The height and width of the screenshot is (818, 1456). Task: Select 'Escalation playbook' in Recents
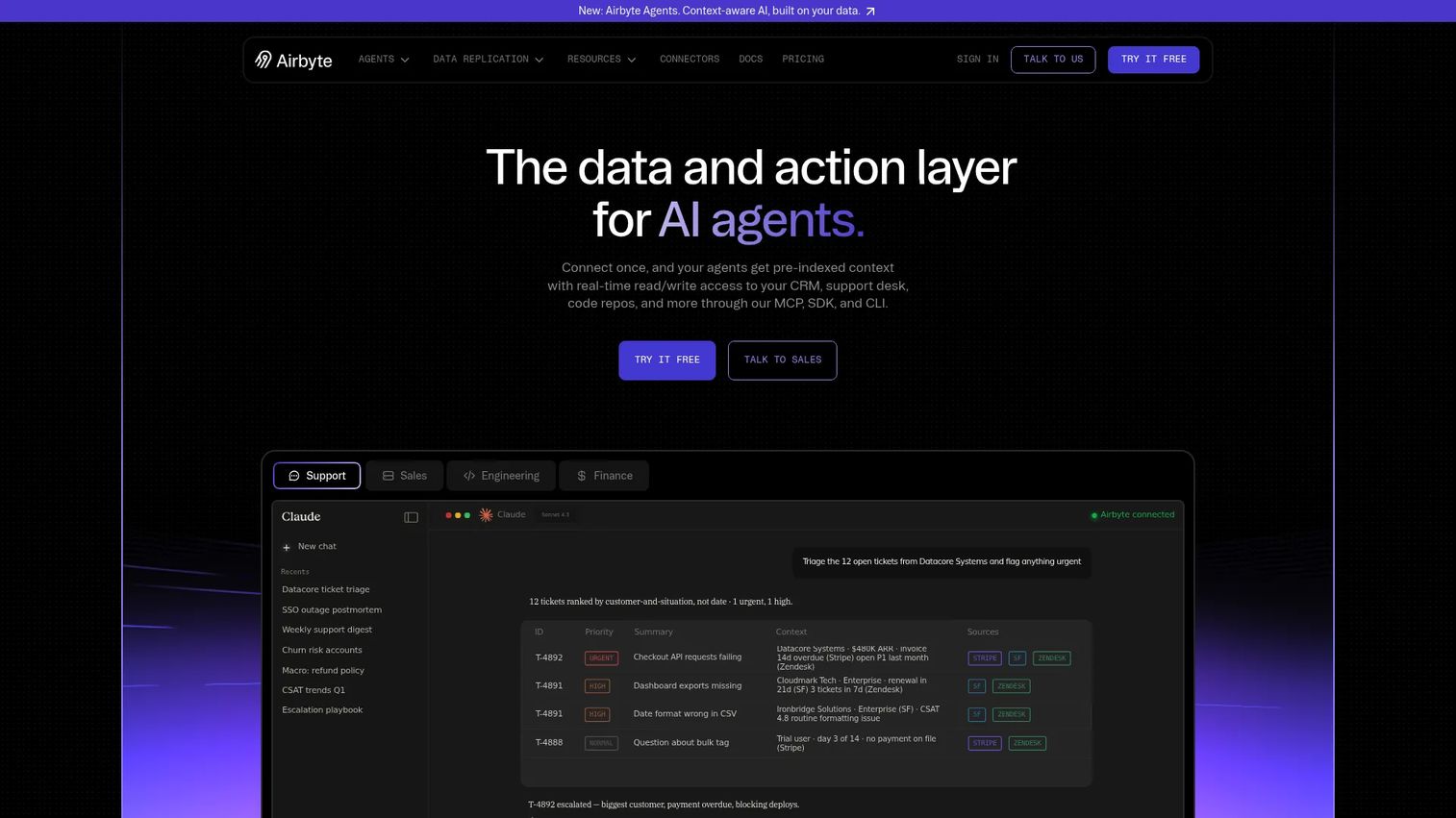(x=322, y=710)
